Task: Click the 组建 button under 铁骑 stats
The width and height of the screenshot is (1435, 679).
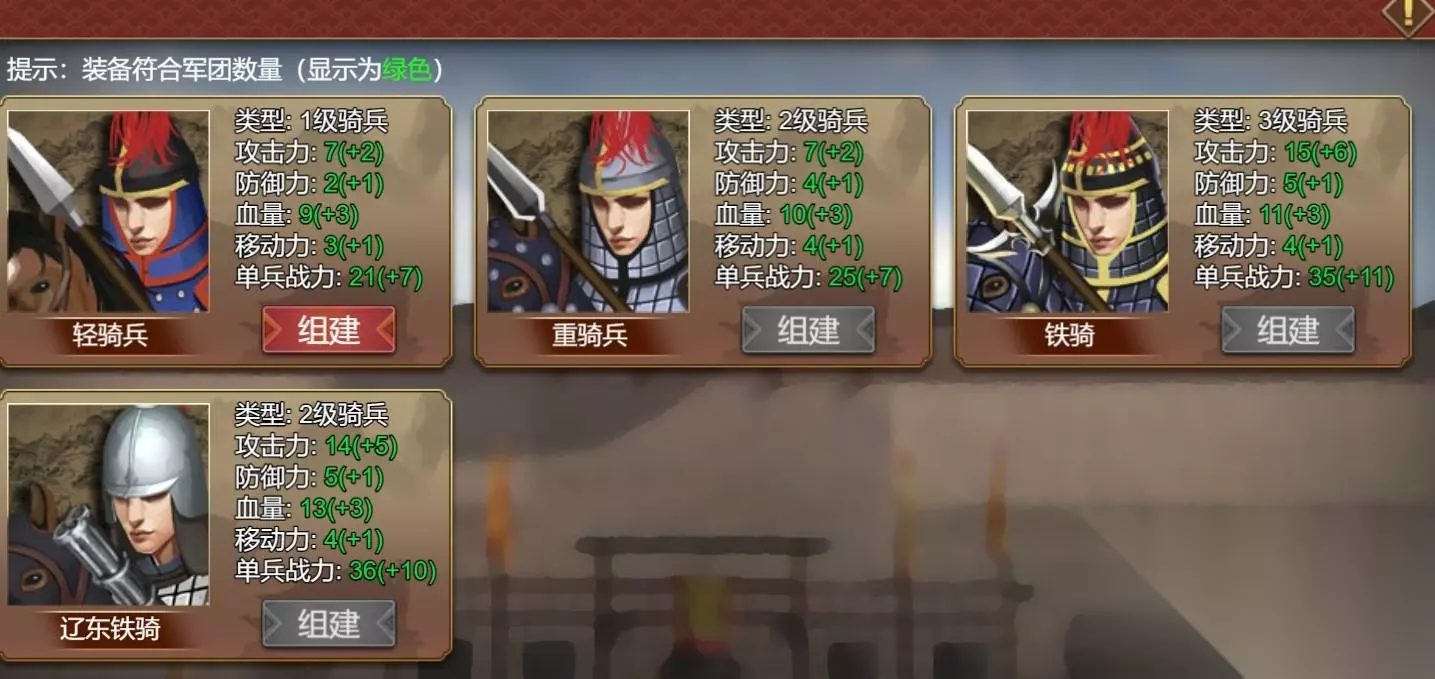Action: (1288, 330)
